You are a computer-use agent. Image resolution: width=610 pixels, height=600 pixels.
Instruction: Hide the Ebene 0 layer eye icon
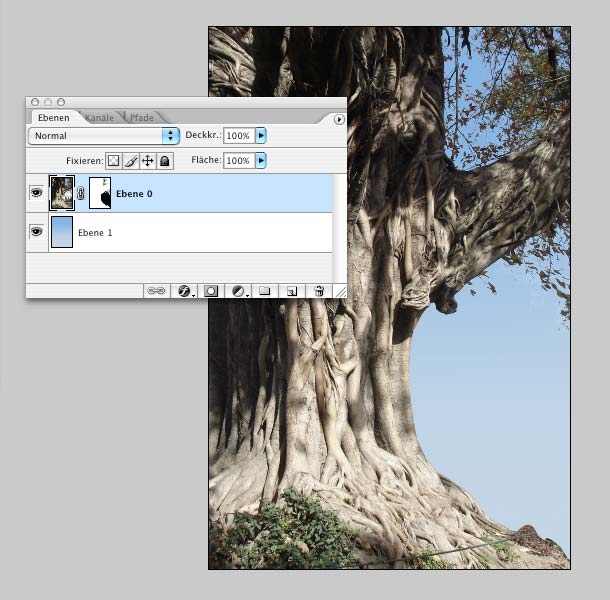pos(37,193)
